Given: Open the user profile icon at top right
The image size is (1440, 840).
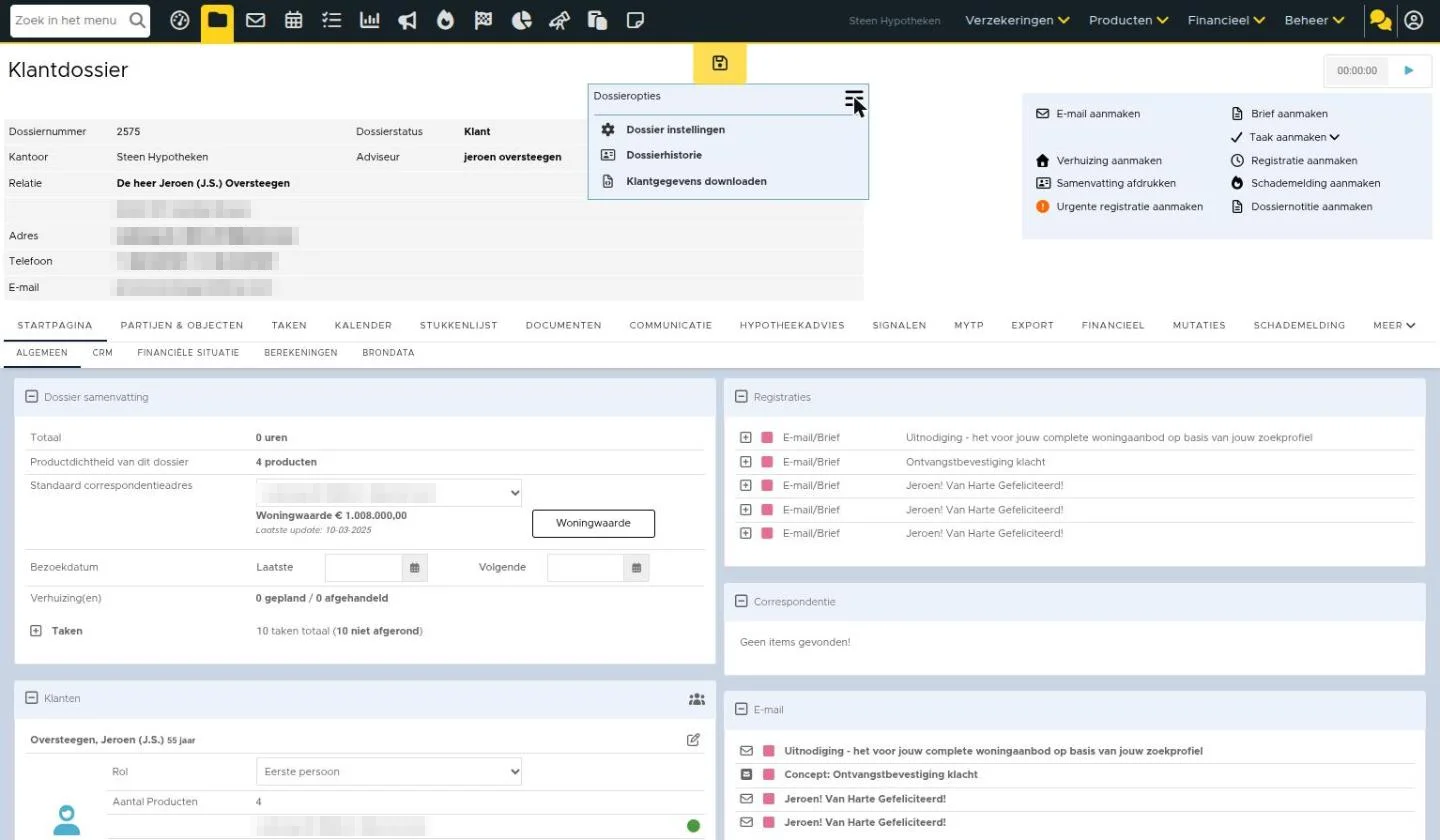Looking at the screenshot, I should [x=1413, y=20].
